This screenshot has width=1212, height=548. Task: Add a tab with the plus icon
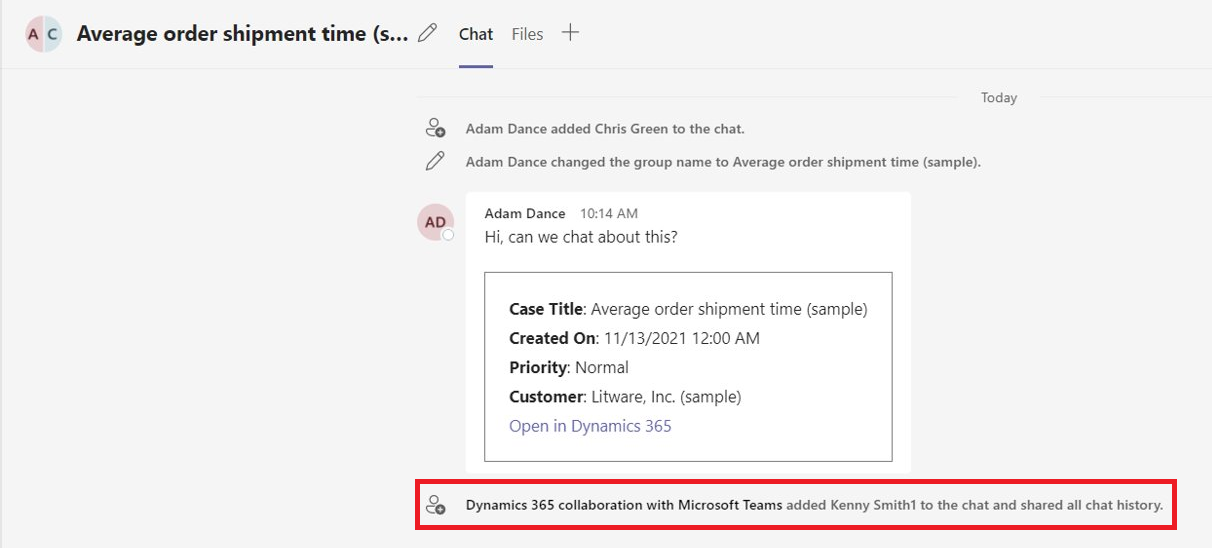click(x=570, y=33)
